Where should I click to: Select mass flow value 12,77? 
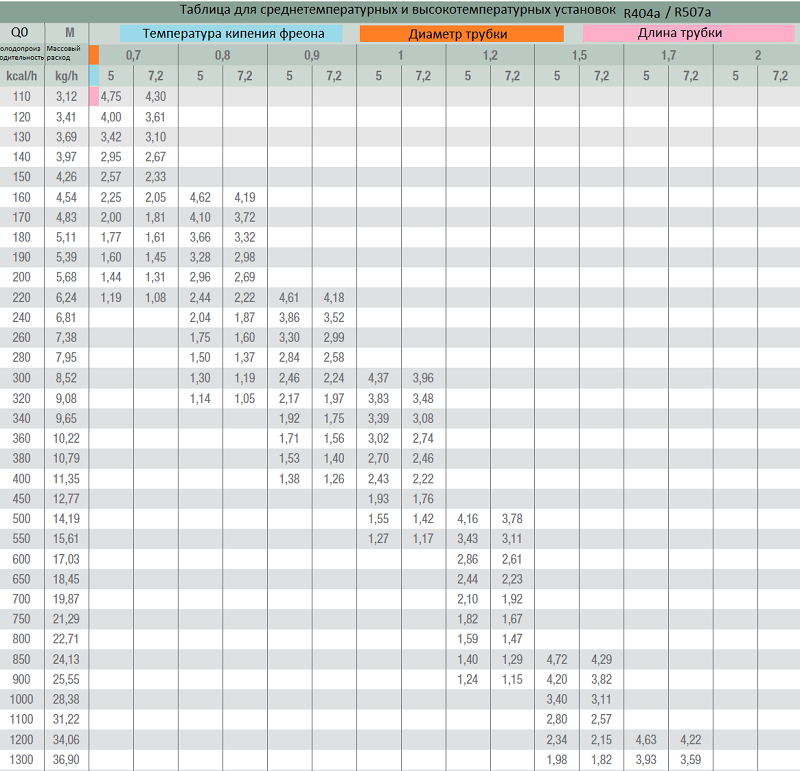pos(66,499)
